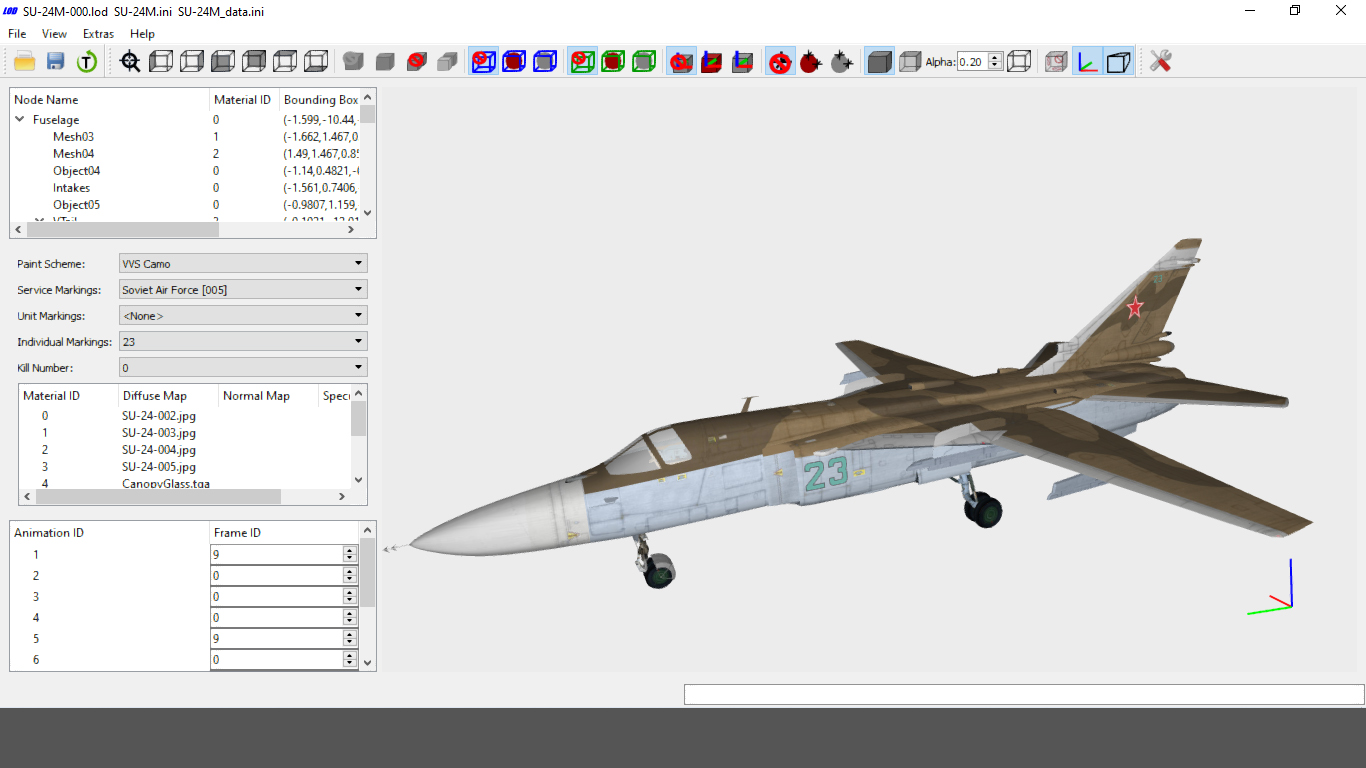
Task: Select the view cube icon right beside the magnifier
Action: (x=161, y=62)
